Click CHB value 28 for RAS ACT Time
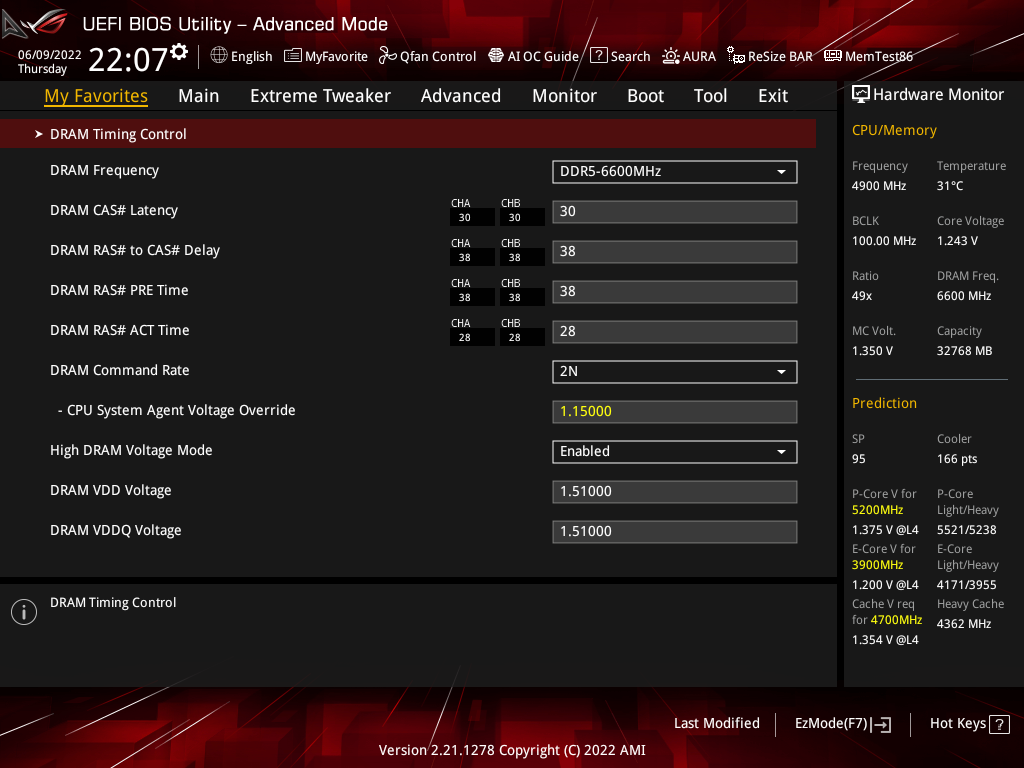The width and height of the screenshot is (1024, 768). point(522,338)
